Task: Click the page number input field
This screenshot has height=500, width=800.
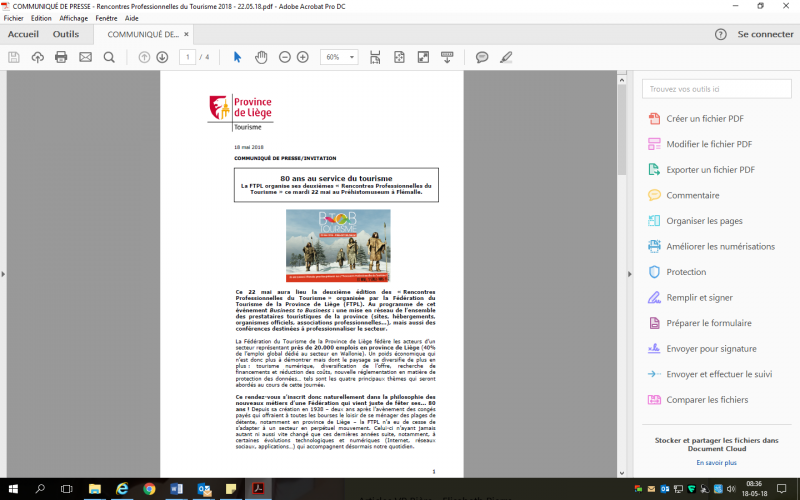Action: point(187,57)
